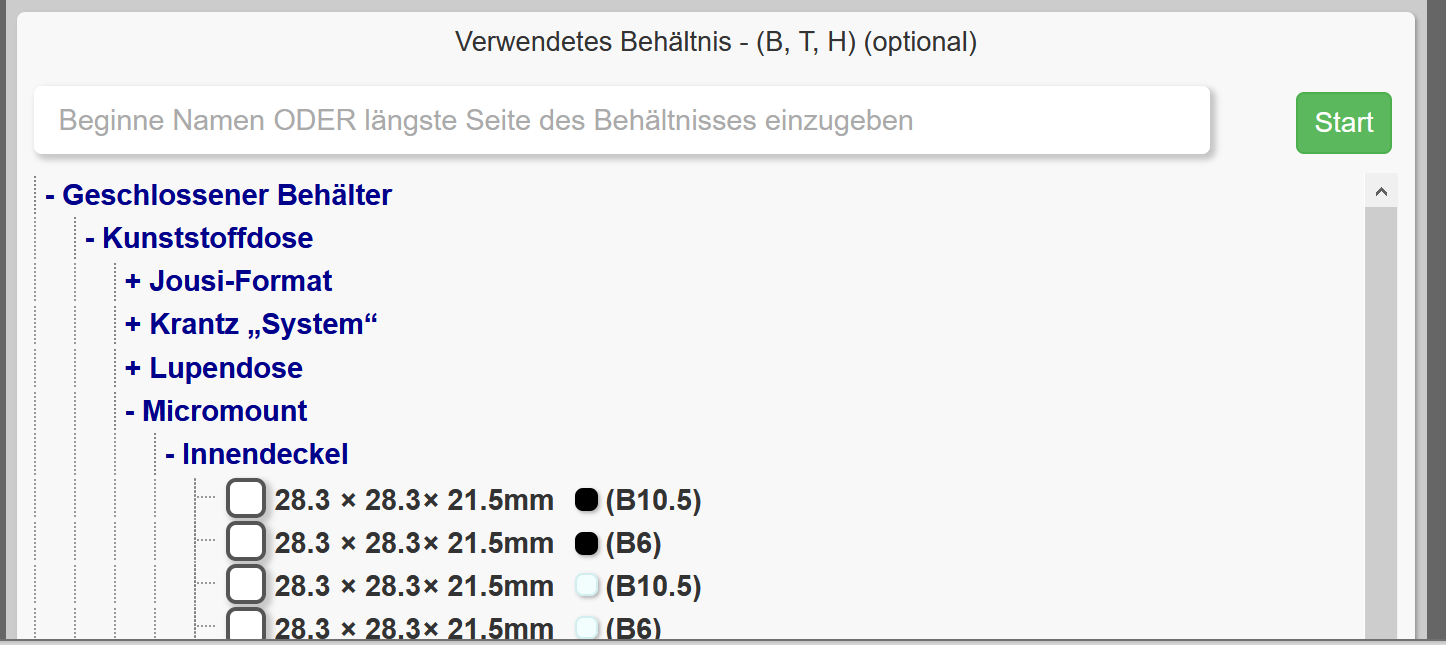
Task: Select the black 28.3 × 28.3× 21.5mm (B10.5) label
Action: (414, 499)
